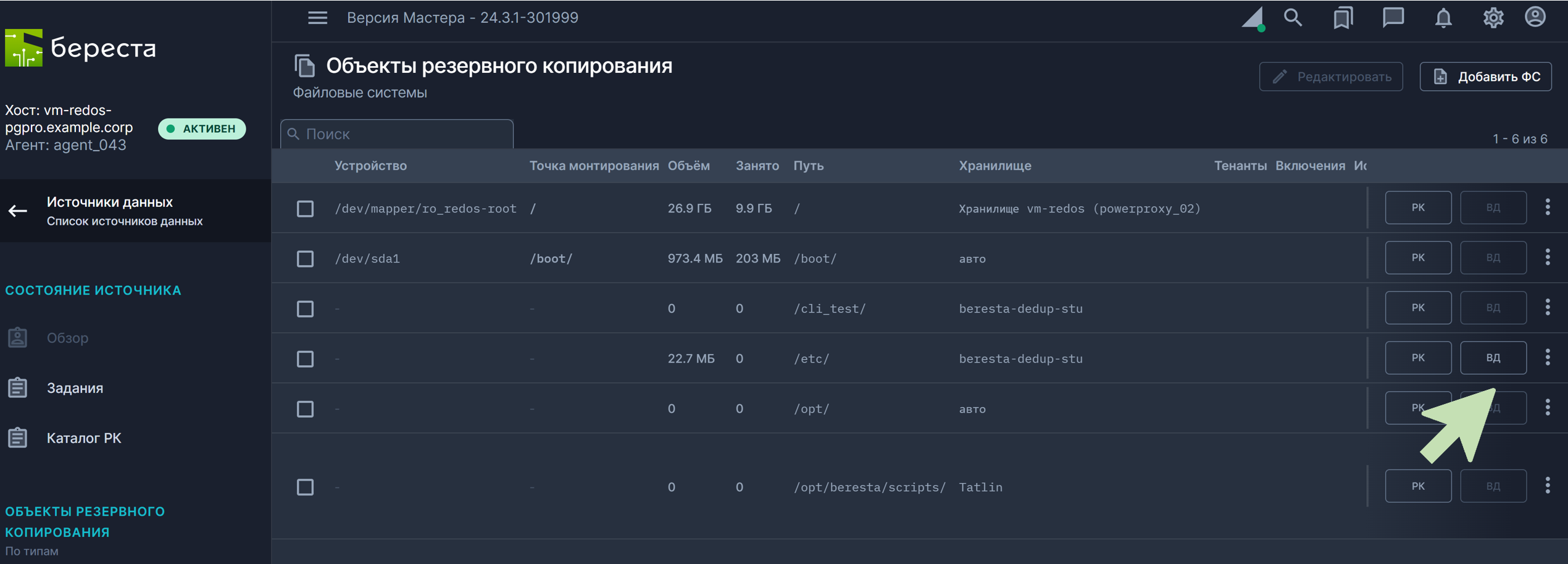Tick the checkbox for /etc/ path row
The image size is (1568, 564).
(x=305, y=359)
